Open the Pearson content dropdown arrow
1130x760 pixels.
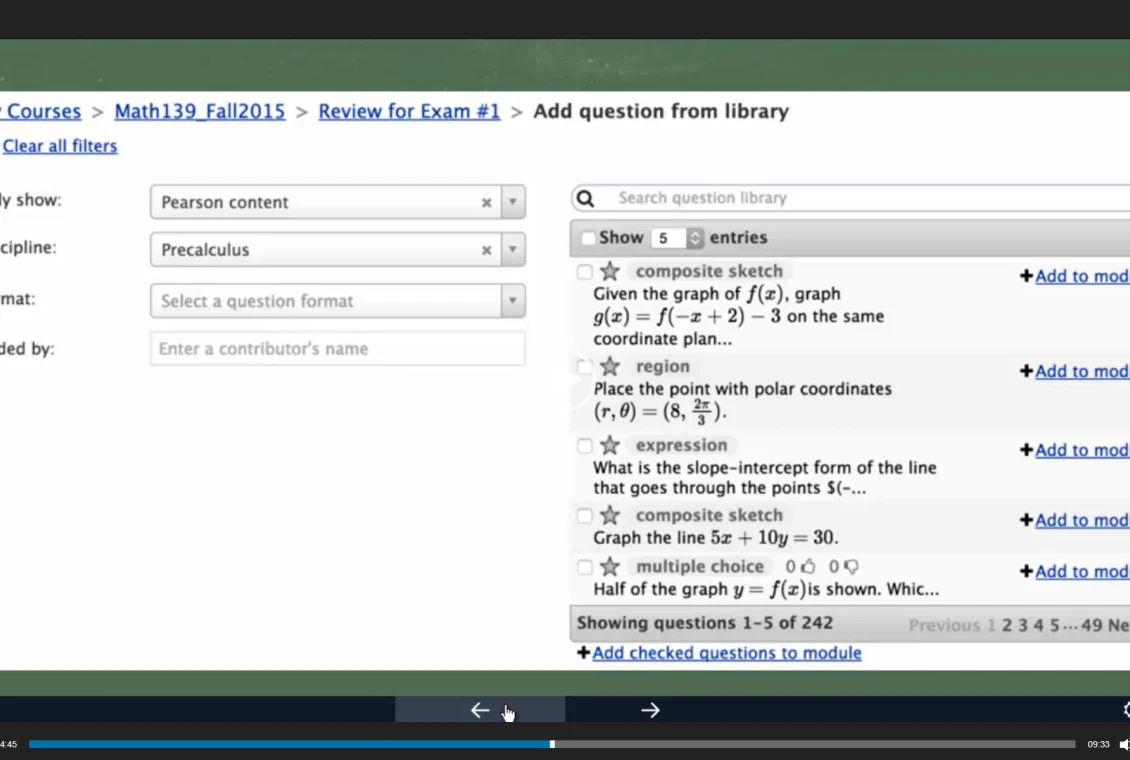(x=513, y=202)
